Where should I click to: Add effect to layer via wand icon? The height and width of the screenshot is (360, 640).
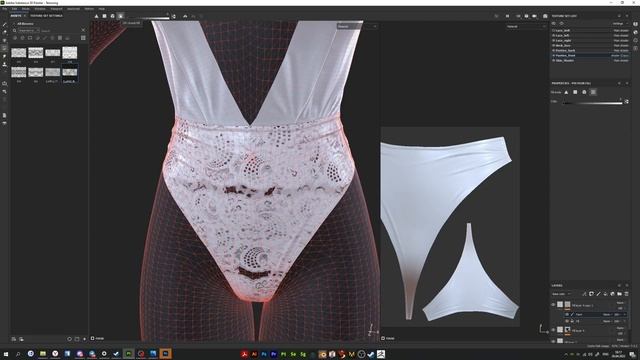[x=584, y=294]
